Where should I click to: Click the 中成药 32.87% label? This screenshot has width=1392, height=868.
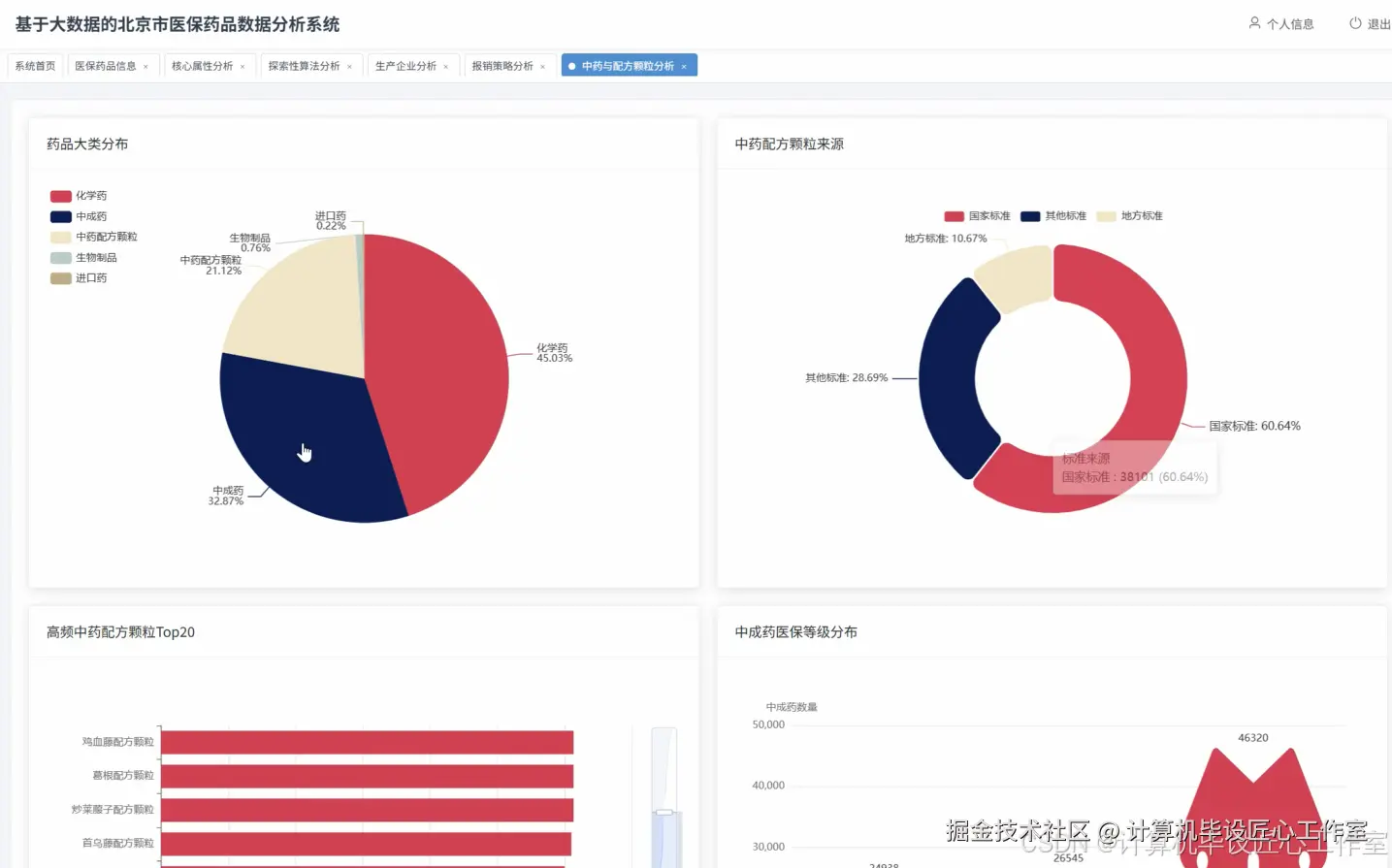point(226,496)
